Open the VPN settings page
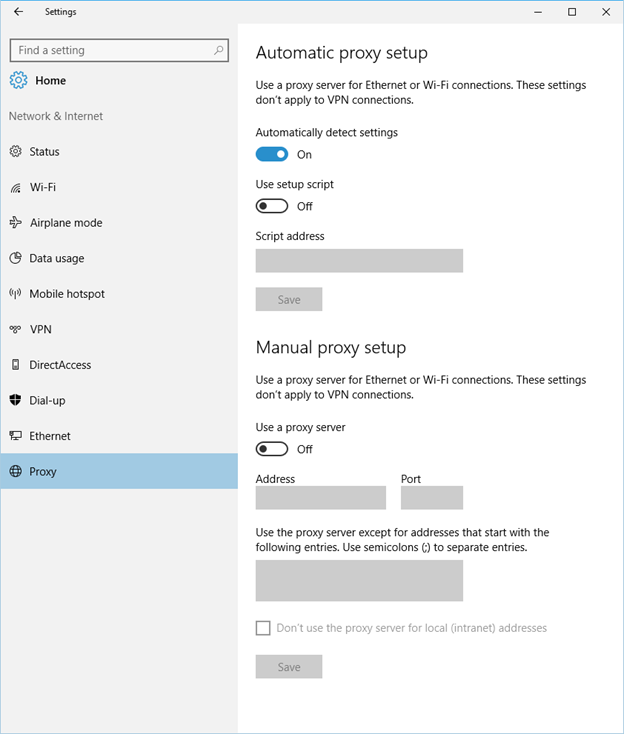Viewport: 624px width, 734px height. click(40, 329)
